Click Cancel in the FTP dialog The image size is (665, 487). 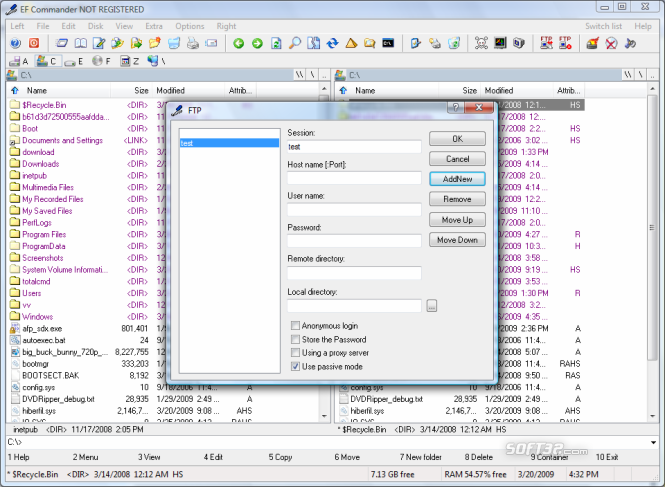click(x=457, y=159)
